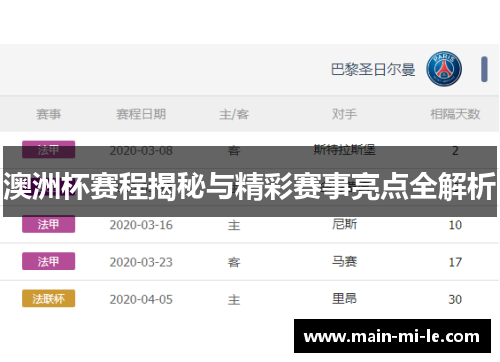Click the vertical blue bar beside the logo

[x=484, y=69]
